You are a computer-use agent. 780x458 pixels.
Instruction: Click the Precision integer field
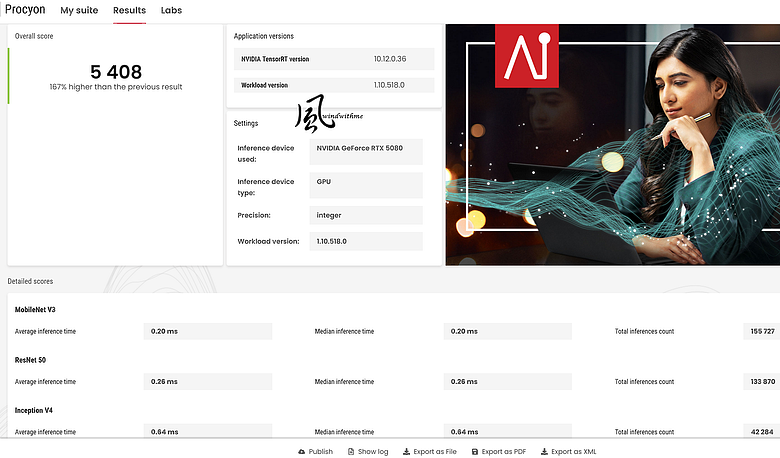[366, 215]
